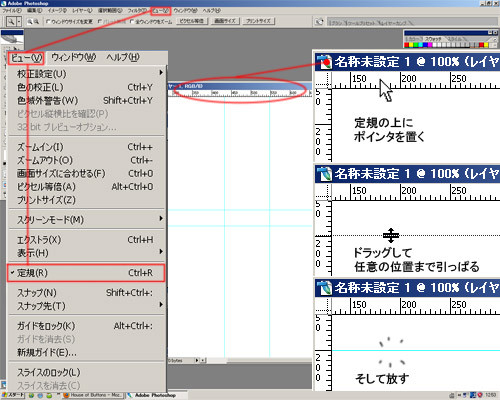Viewport: 500px width, 400px height.
Task: Click the プリントサイズ button in options bar
Action: pyautogui.click(x=259, y=21)
